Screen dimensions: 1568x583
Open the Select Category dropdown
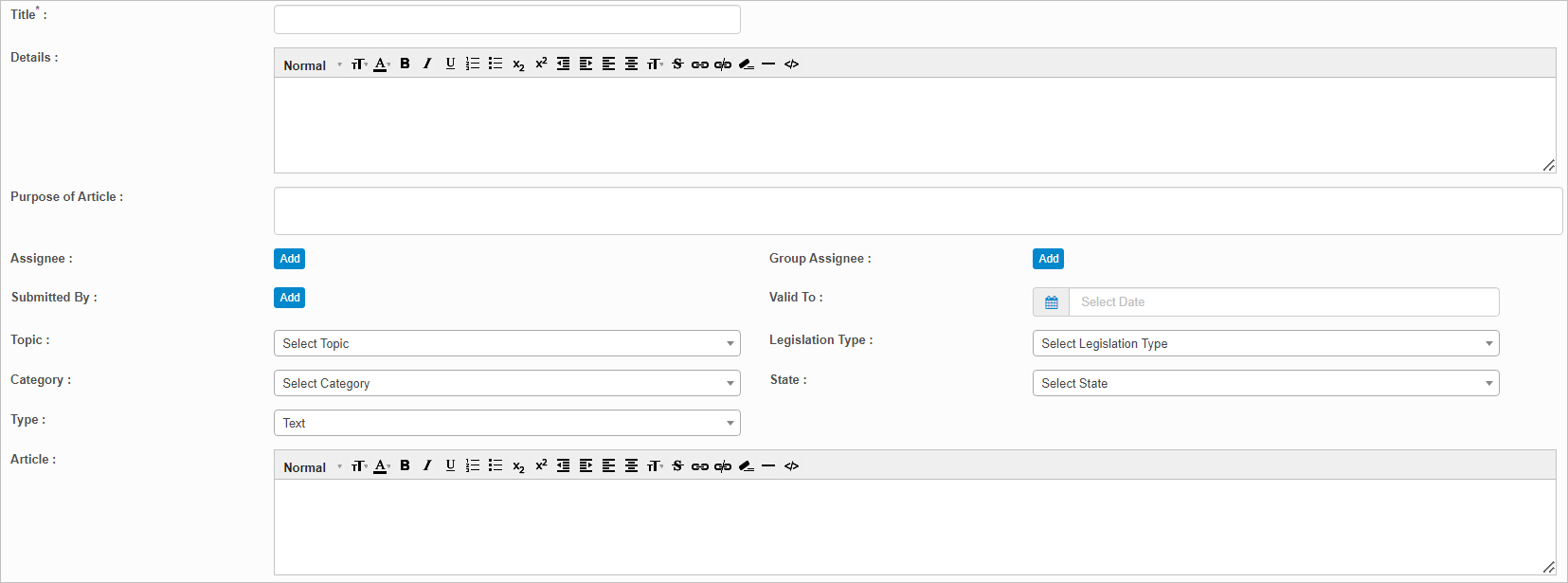click(x=507, y=383)
